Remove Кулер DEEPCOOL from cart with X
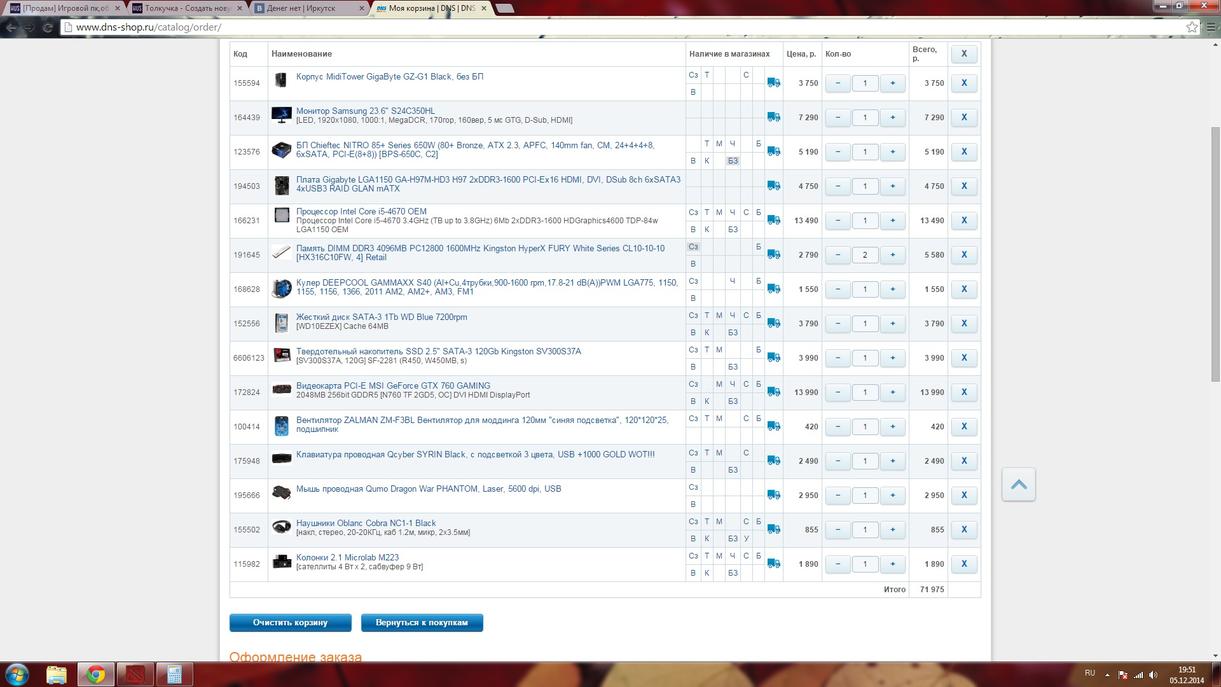This screenshot has width=1221, height=687. (964, 289)
